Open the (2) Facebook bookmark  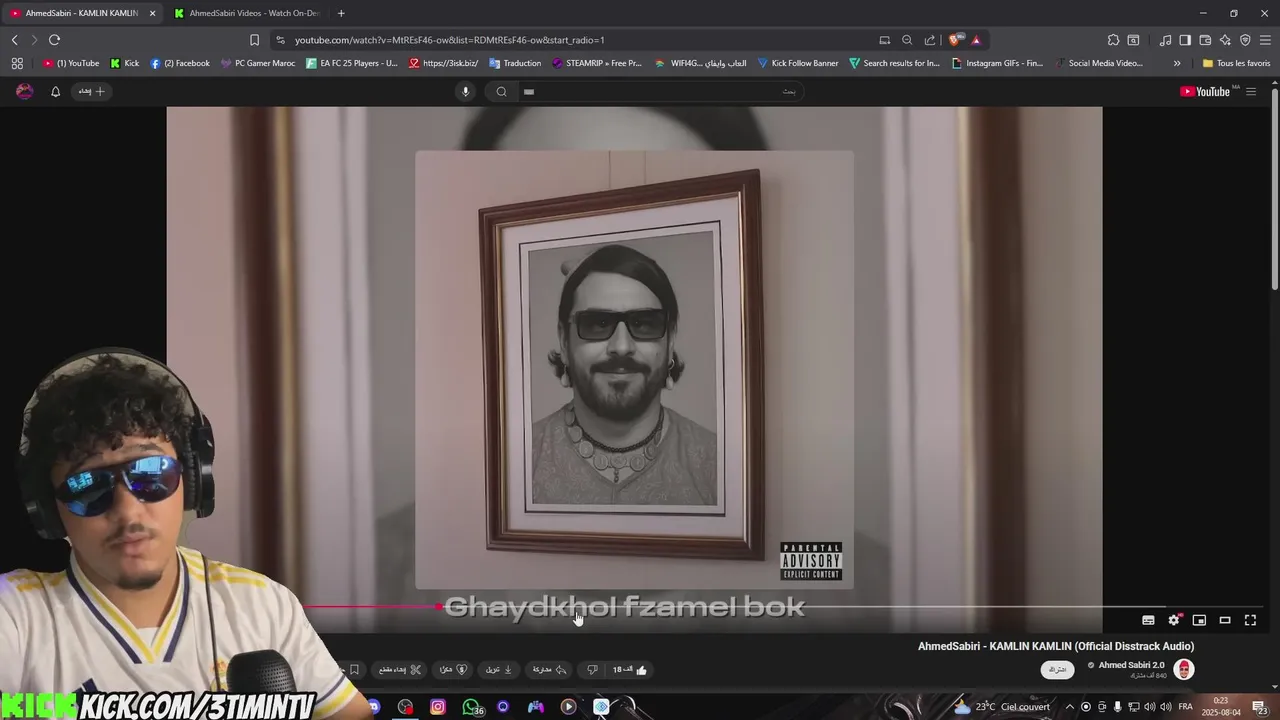coord(180,63)
